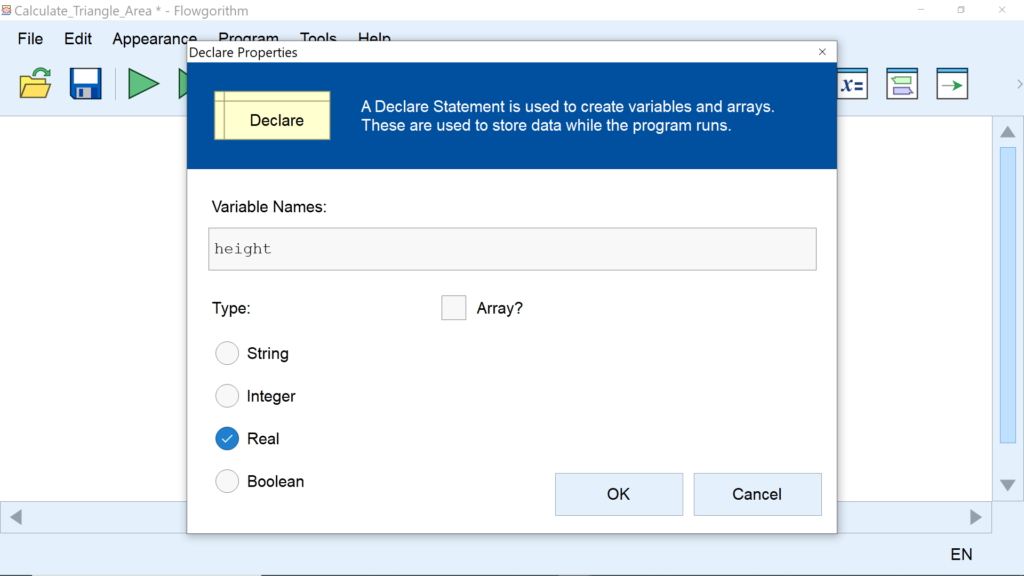Cancel the Declare Properties dialog

(757, 494)
